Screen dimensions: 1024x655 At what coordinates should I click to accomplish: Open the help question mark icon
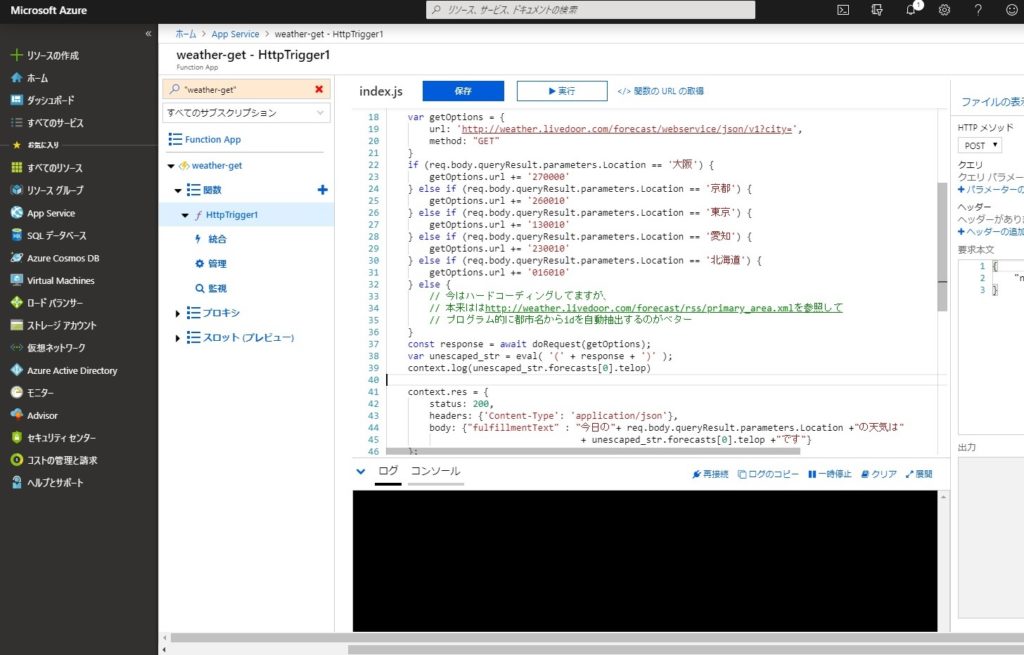coord(978,10)
